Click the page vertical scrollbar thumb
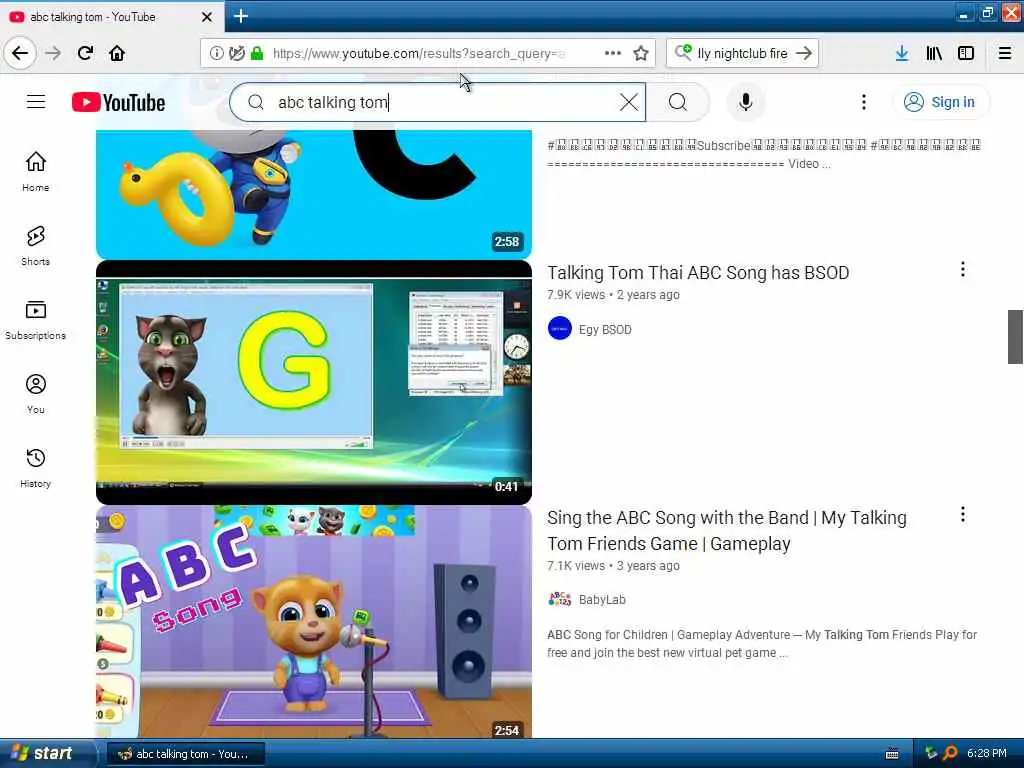Image resolution: width=1024 pixels, height=768 pixels. pos(1015,337)
